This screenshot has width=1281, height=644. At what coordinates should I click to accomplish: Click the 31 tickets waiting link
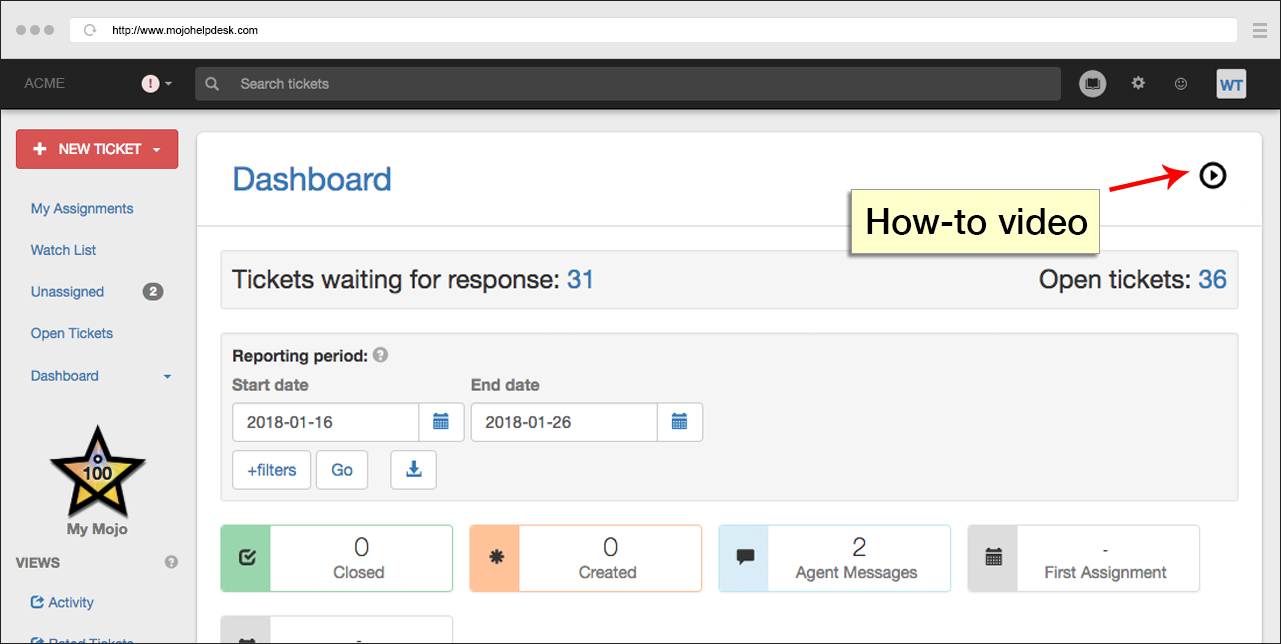580,280
